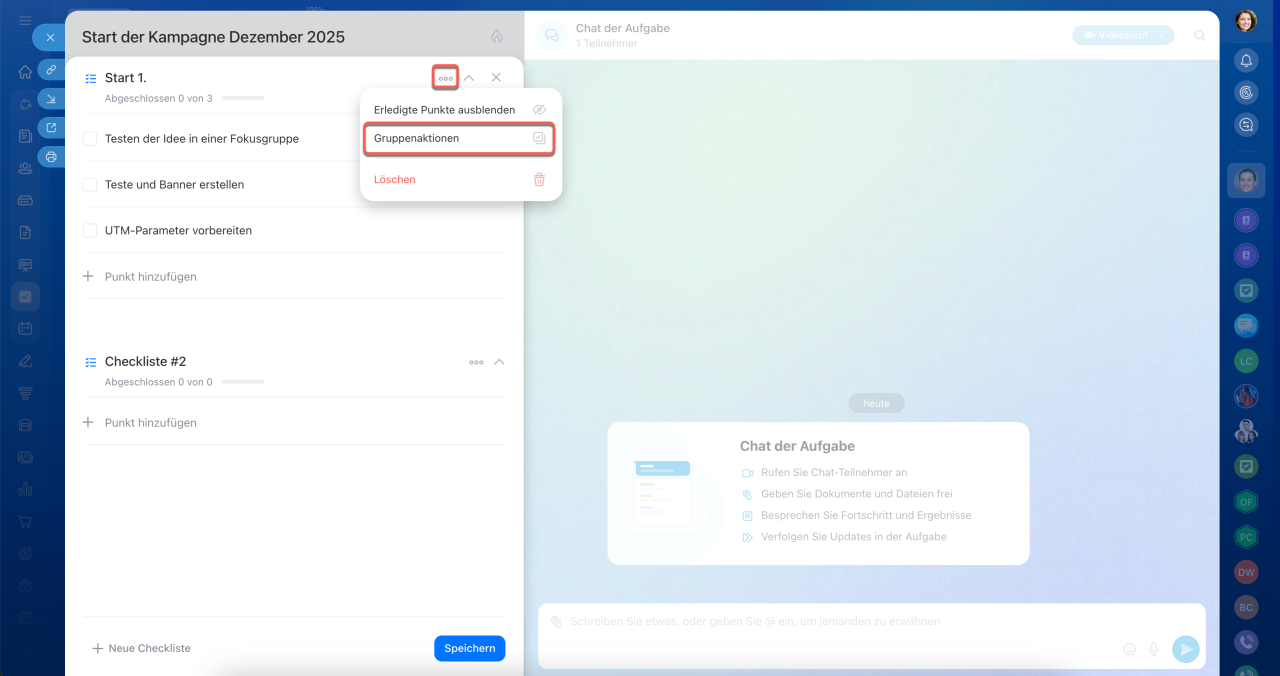
Task: Click the flame priority icon in task header
Action: pyautogui.click(x=497, y=37)
